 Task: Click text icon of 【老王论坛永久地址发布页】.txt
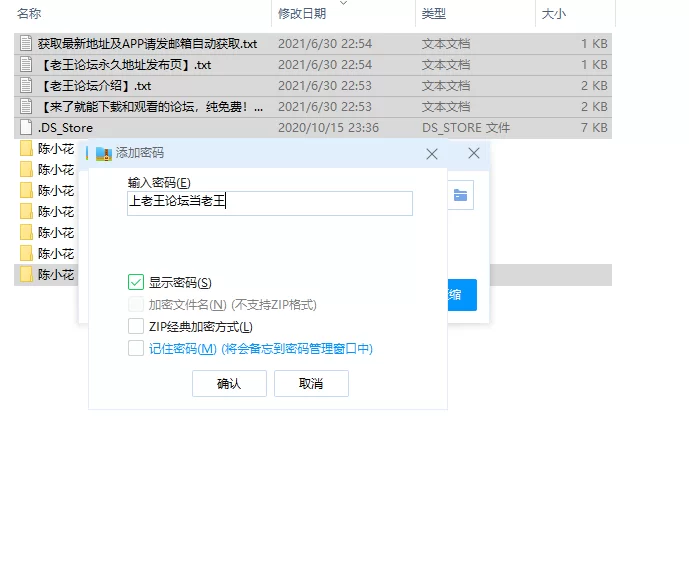coord(26,65)
